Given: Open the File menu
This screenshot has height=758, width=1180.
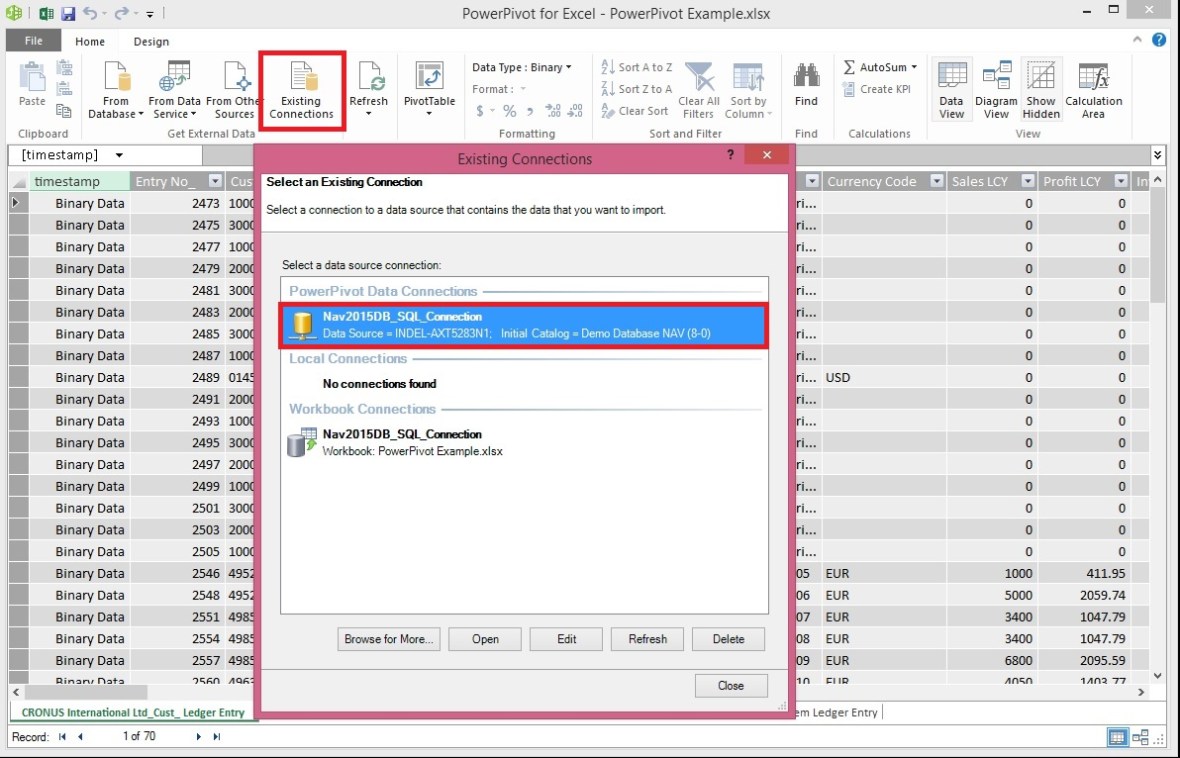Looking at the screenshot, I should [x=33, y=41].
